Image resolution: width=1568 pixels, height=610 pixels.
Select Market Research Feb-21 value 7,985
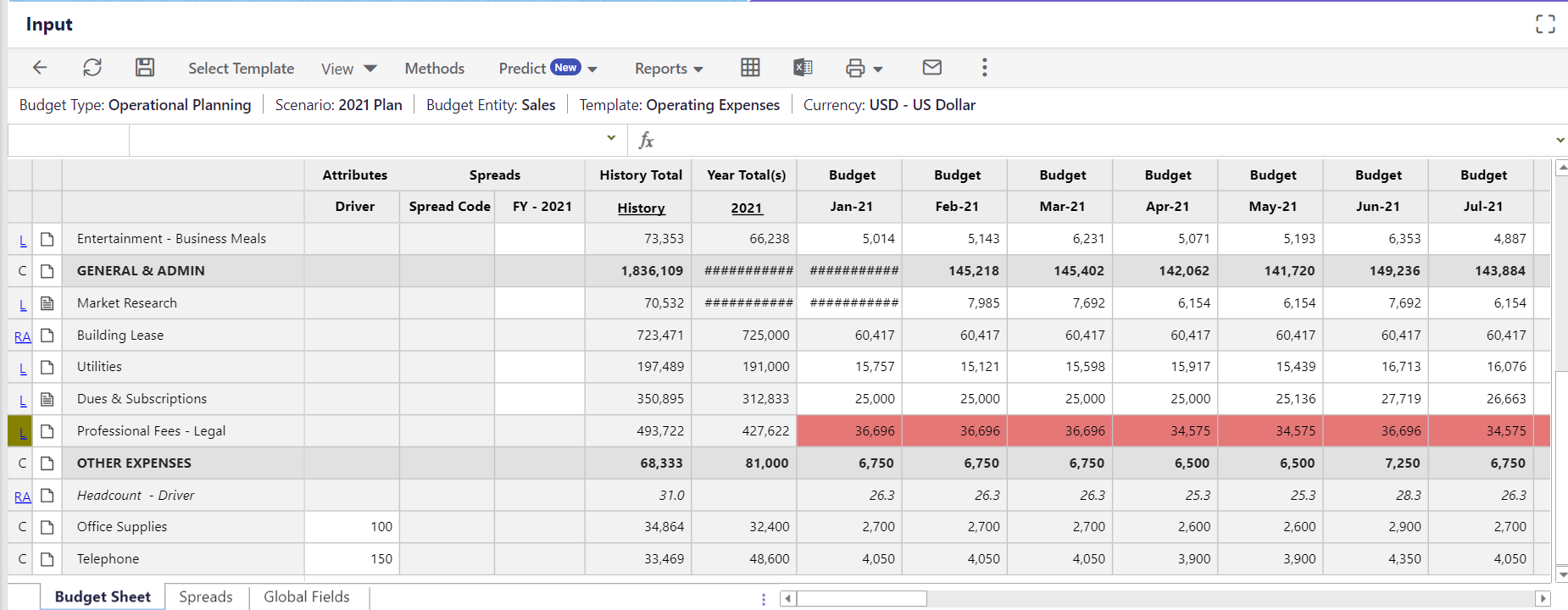click(x=955, y=303)
